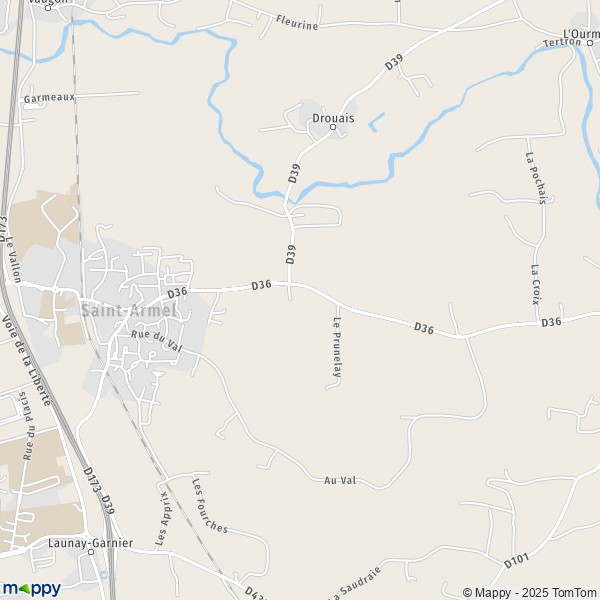Select the Drouais place marker

pyautogui.click(x=333, y=127)
